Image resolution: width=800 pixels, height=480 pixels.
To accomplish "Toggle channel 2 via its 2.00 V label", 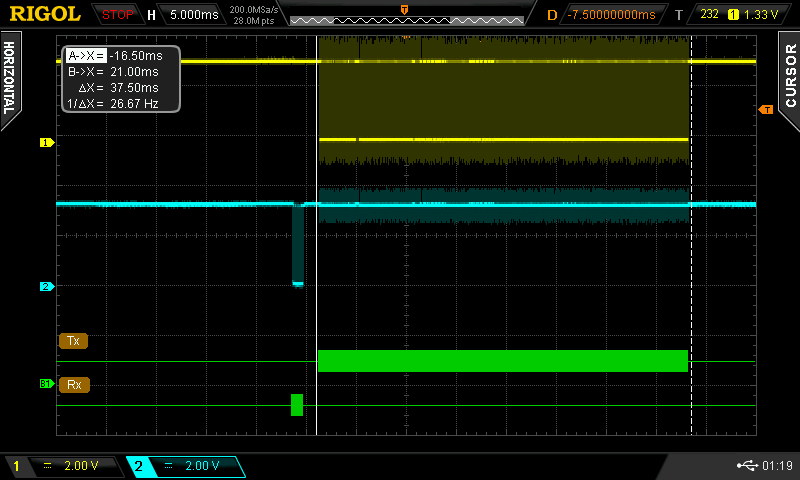I will [186, 466].
